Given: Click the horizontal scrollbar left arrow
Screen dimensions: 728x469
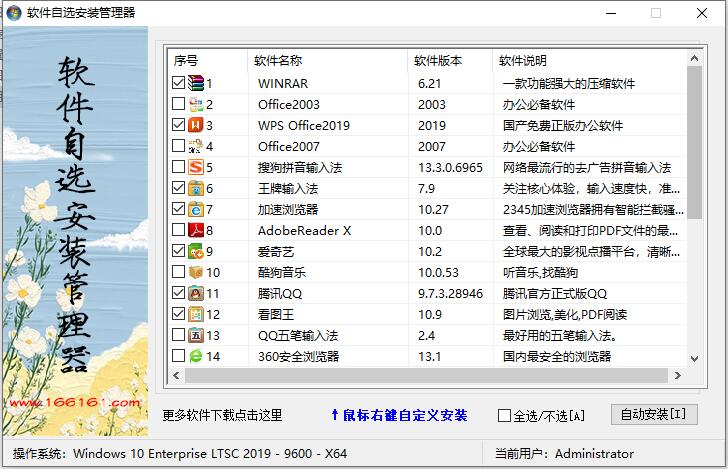Looking at the screenshot, I should point(176,375).
